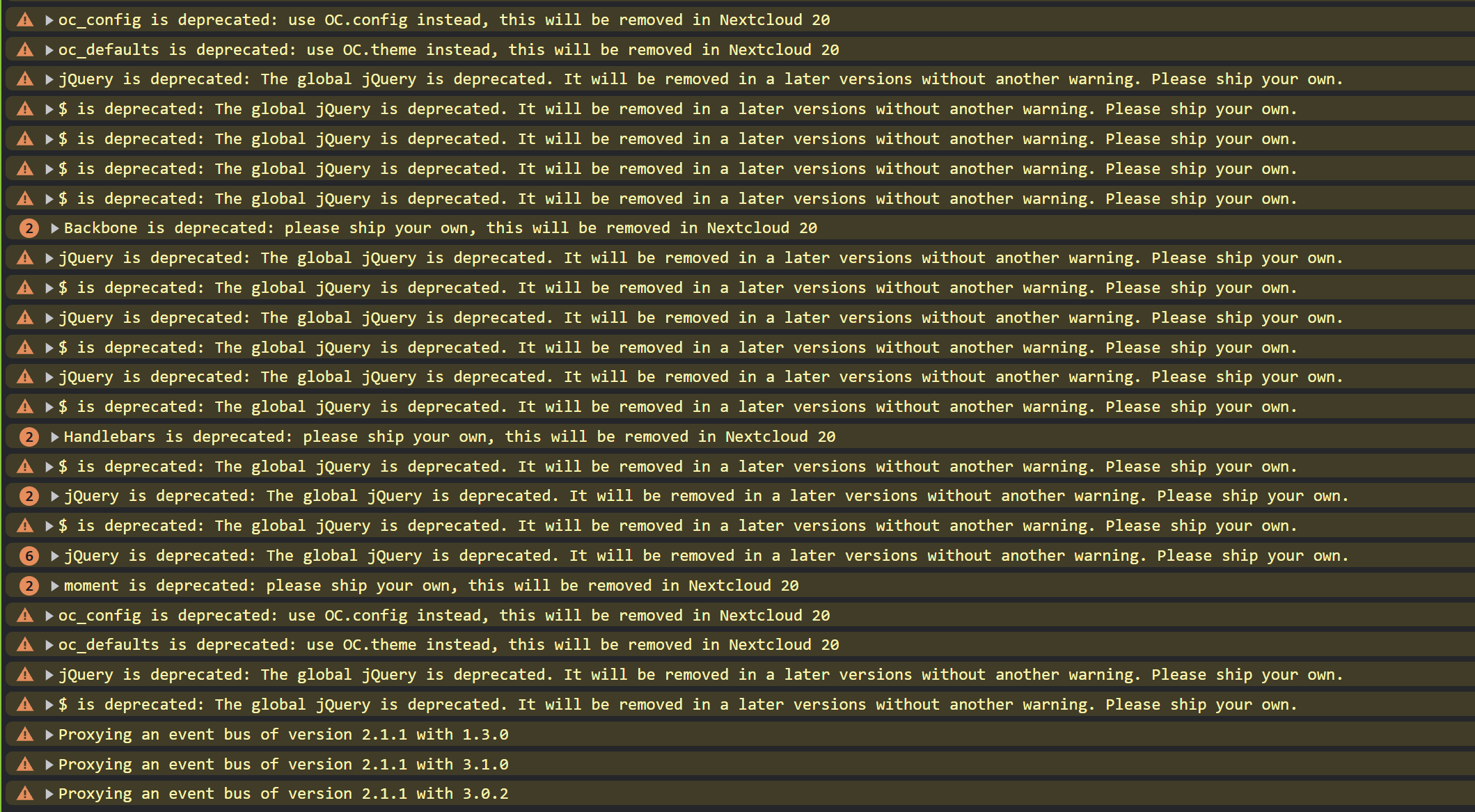
Task: Expand the Proxying event bus 3.0.2 warning
Action: [49, 793]
